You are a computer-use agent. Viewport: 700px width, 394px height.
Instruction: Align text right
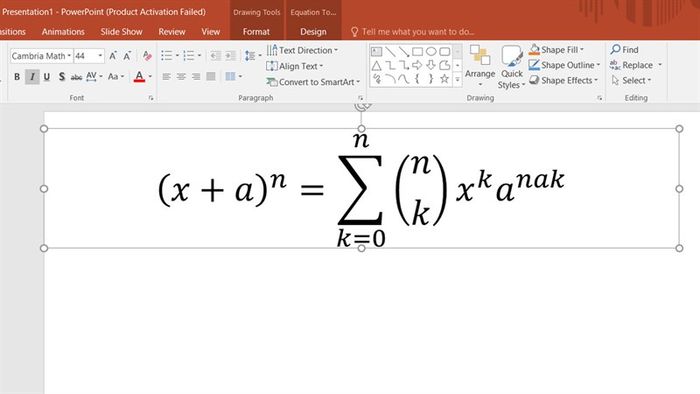[x=196, y=77]
